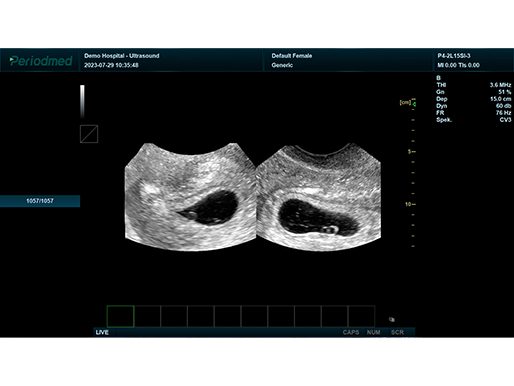
Task: Click the timestamp 2023-07-29 10:35:48
Action: [111, 65]
